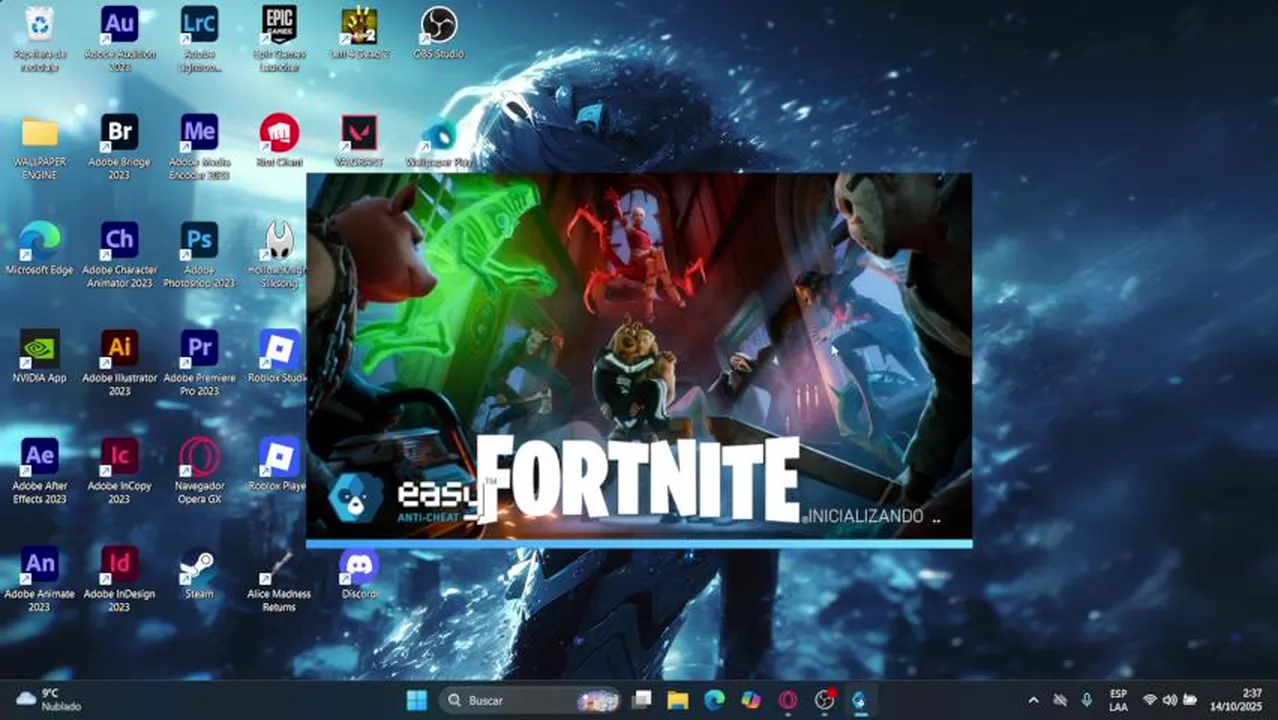
Task: Open Alice Madness Returns desktop shortcut
Action: 279,579
